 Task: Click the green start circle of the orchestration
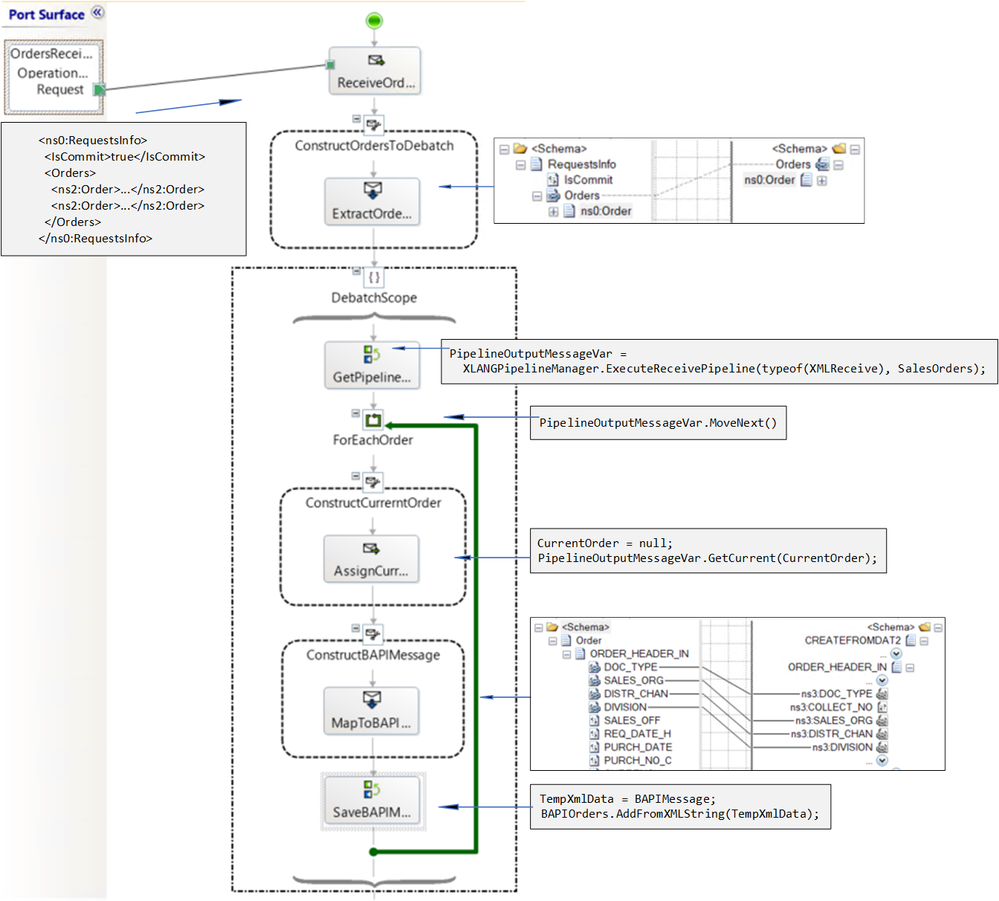click(x=374, y=20)
